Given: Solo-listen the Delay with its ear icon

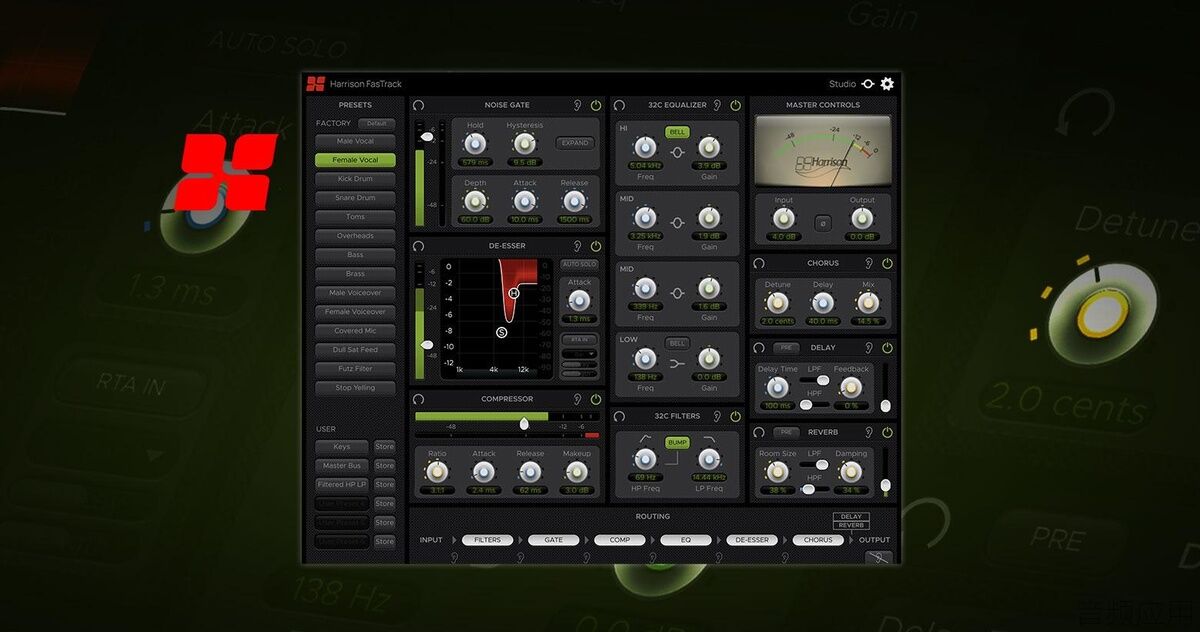Looking at the screenshot, I should (x=868, y=348).
